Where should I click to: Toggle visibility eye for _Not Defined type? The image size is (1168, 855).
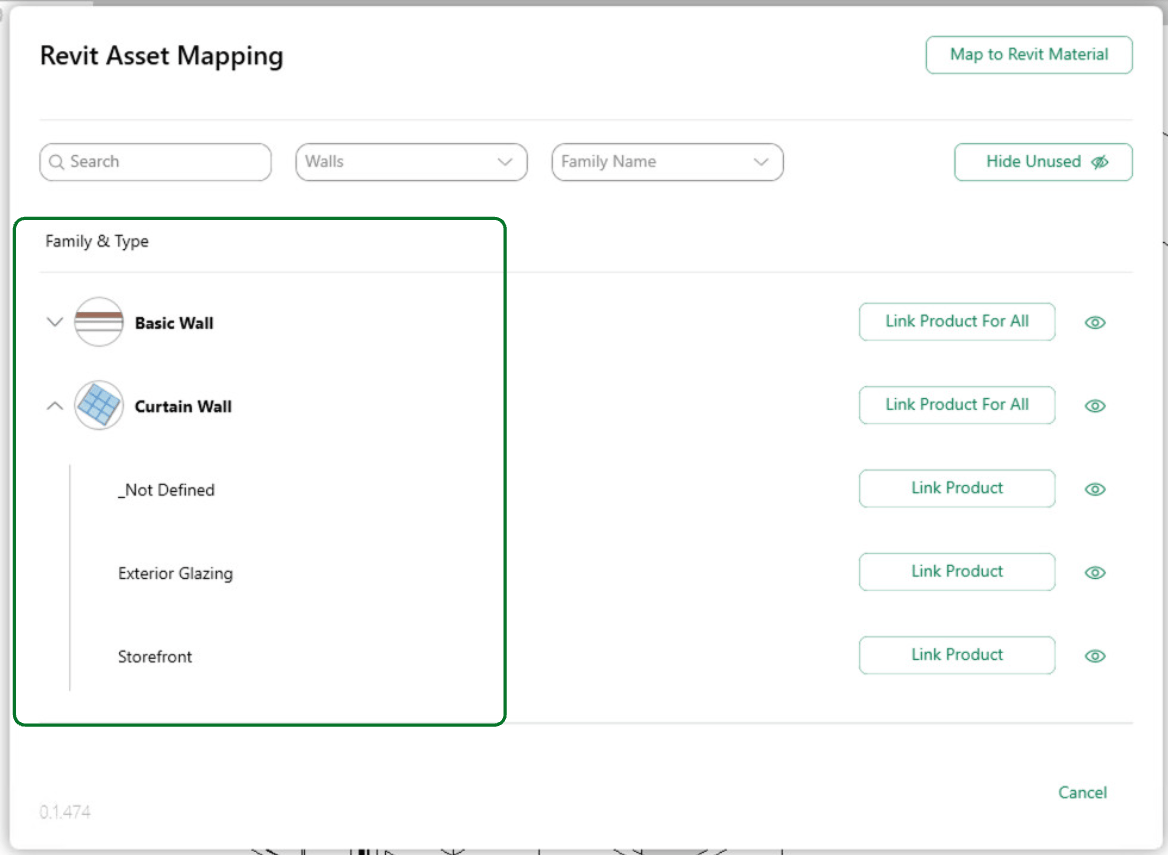[x=1094, y=489]
